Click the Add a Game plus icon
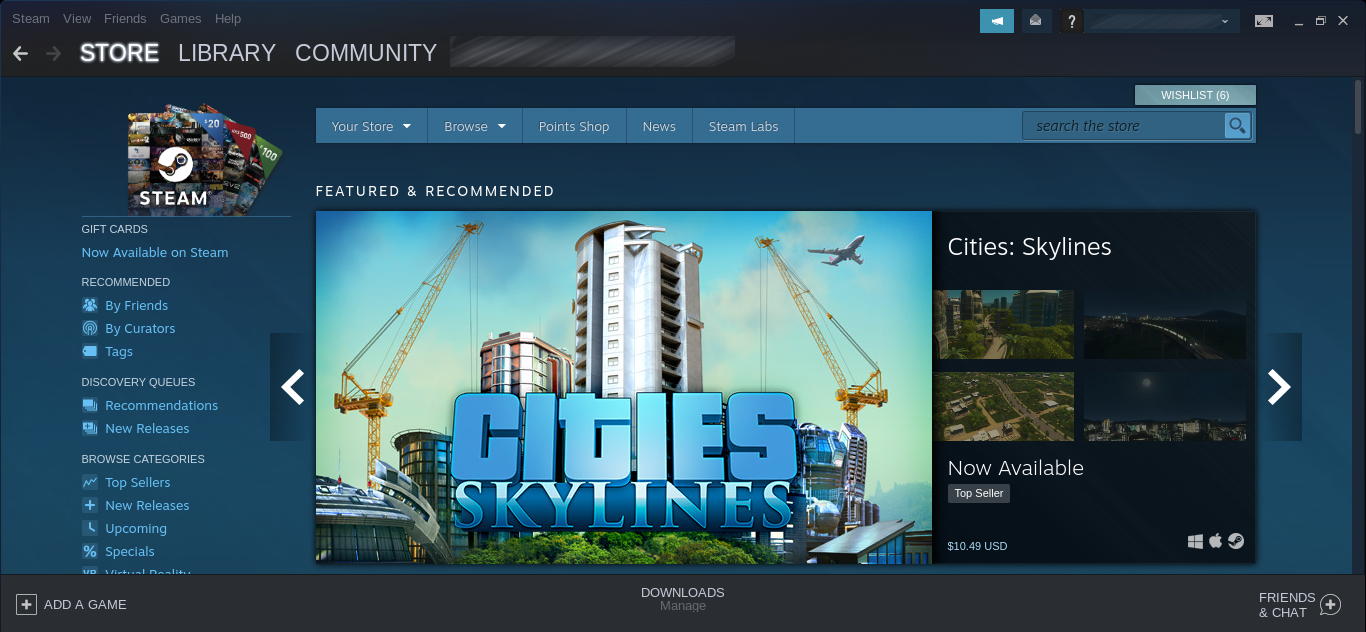The height and width of the screenshot is (632, 1366). (x=26, y=604)
